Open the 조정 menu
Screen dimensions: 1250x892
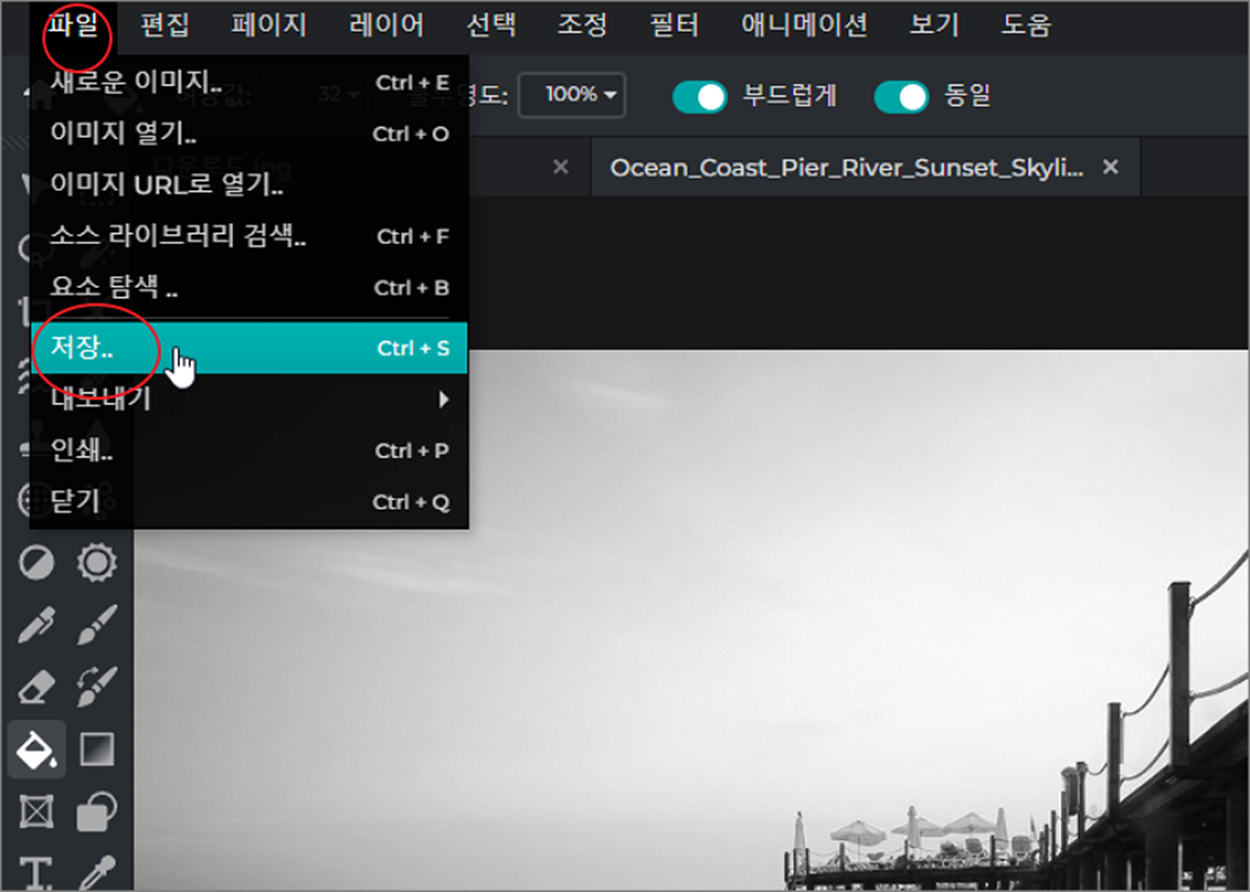pyautogui.click(x=582, y=24)
